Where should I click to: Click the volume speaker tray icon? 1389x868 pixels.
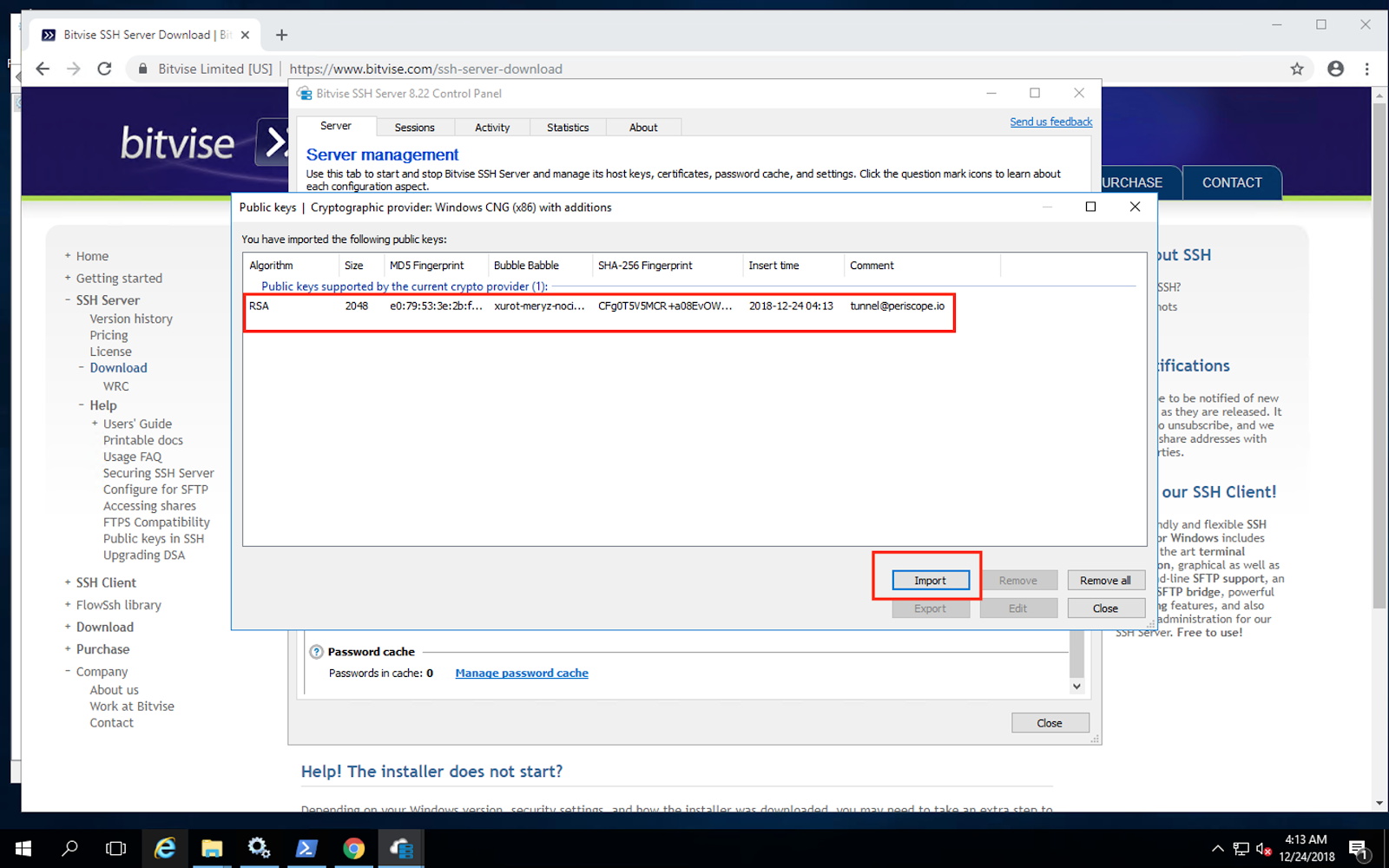[x=1263, y=848]
